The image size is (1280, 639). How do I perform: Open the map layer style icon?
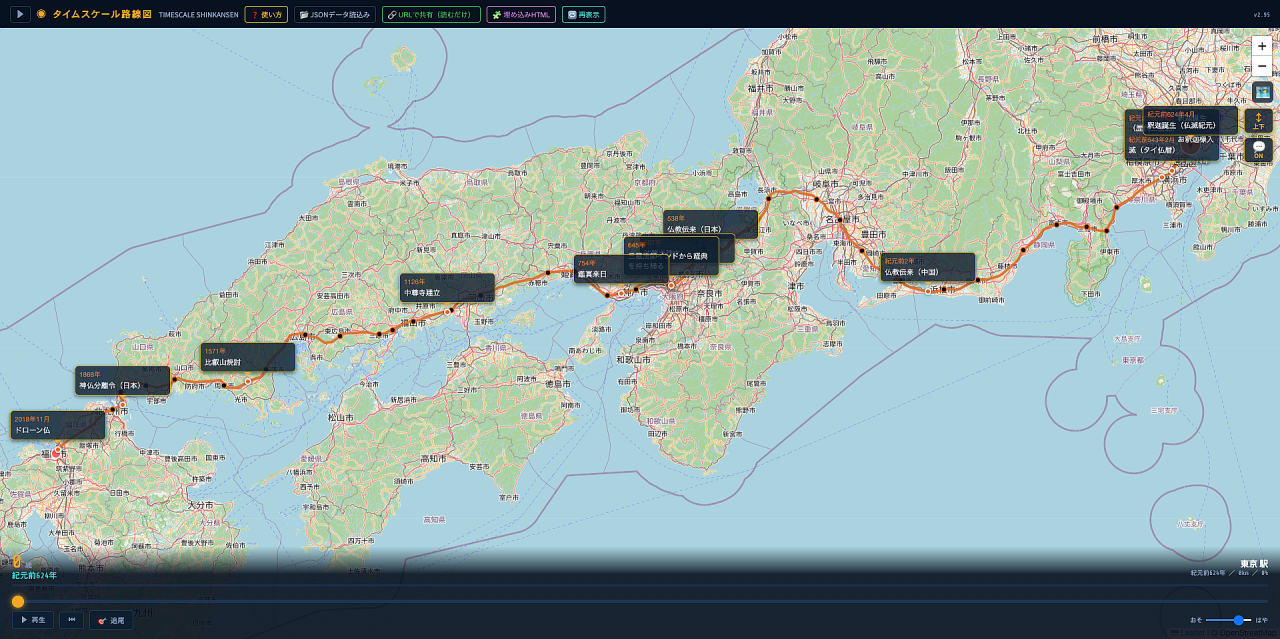pos(1262,92)
